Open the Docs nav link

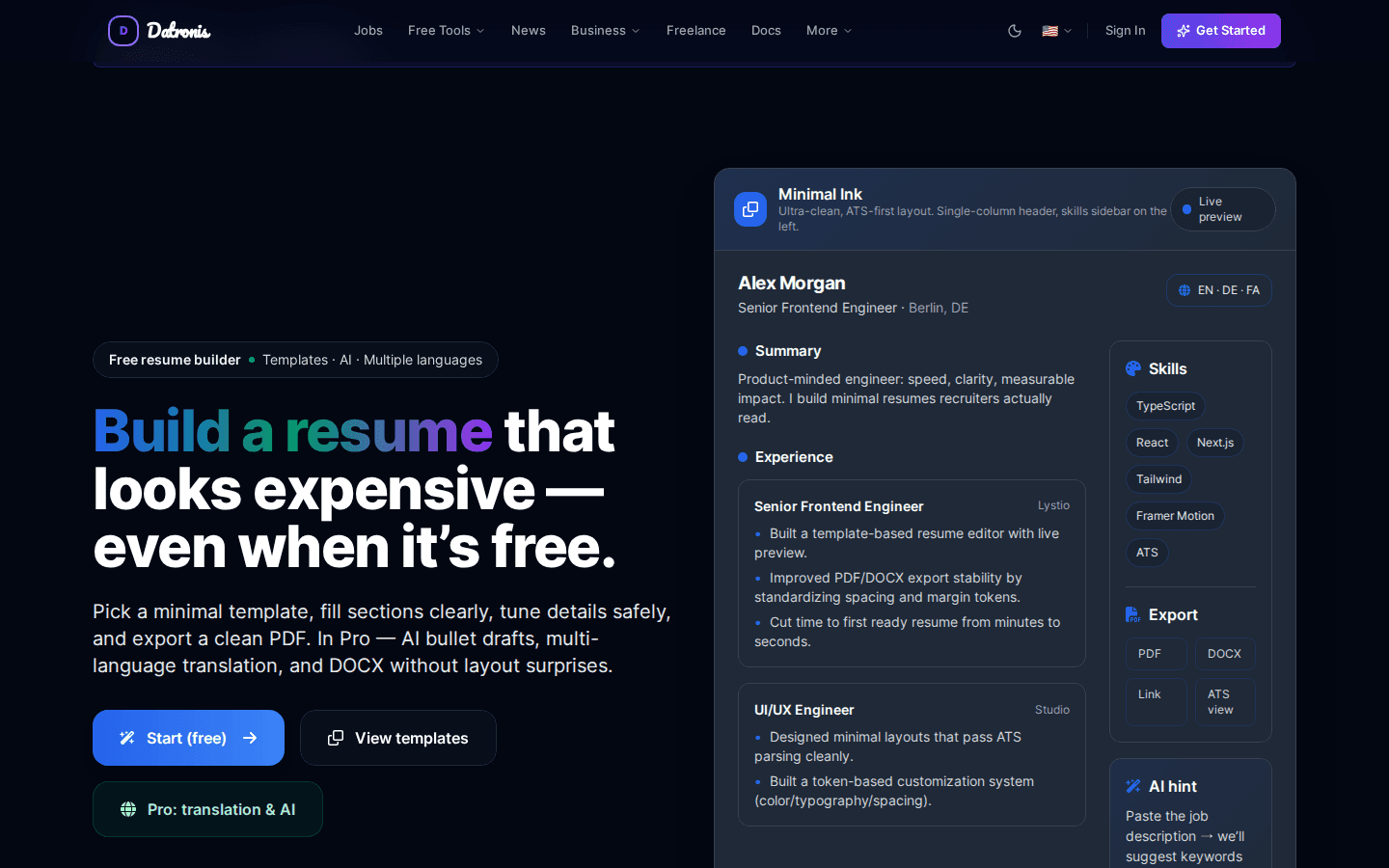(x=766, y=31)
